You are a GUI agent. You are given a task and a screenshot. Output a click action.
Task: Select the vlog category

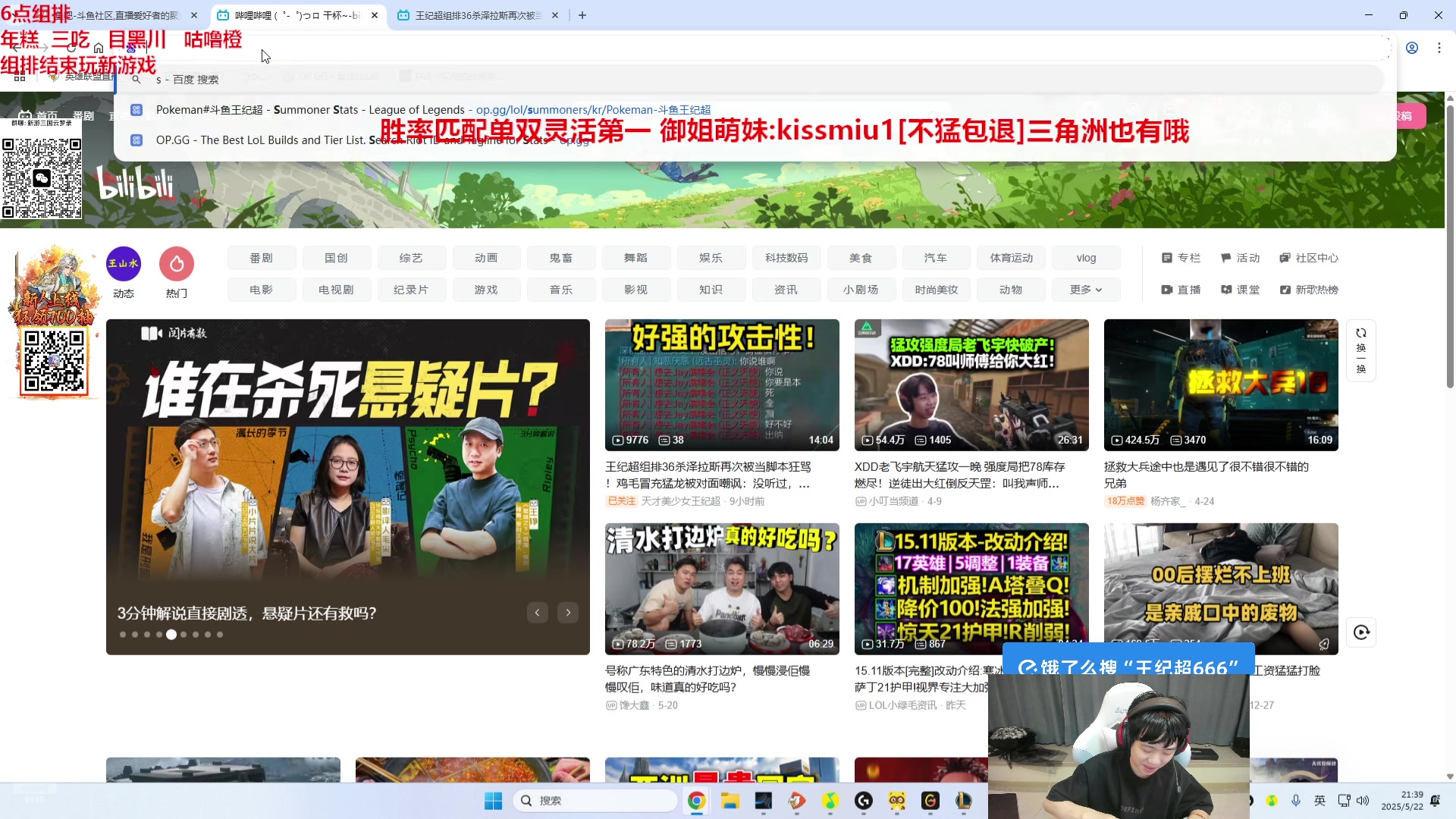pos(1086,258)
